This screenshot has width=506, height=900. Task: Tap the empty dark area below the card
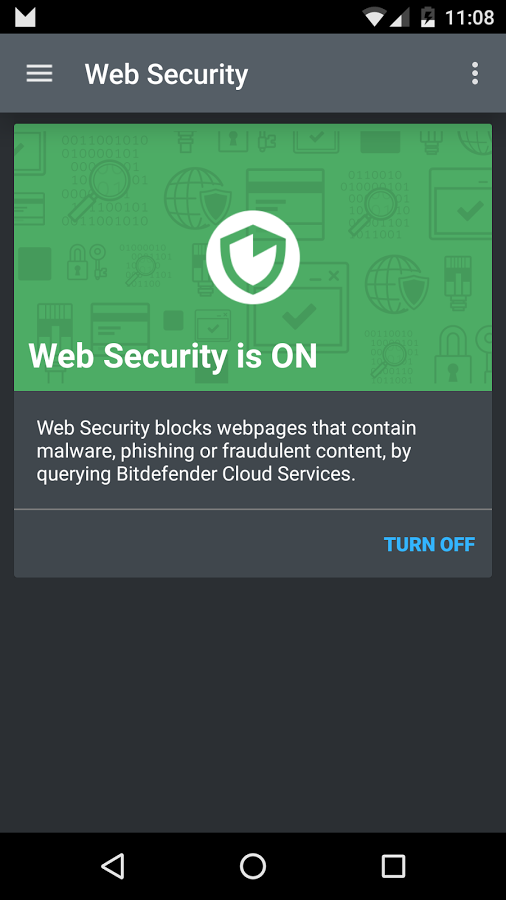click(x=253, y=705)
